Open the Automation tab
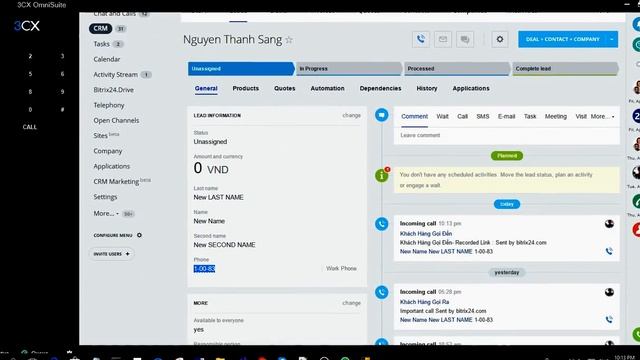 tap(327, 89)
